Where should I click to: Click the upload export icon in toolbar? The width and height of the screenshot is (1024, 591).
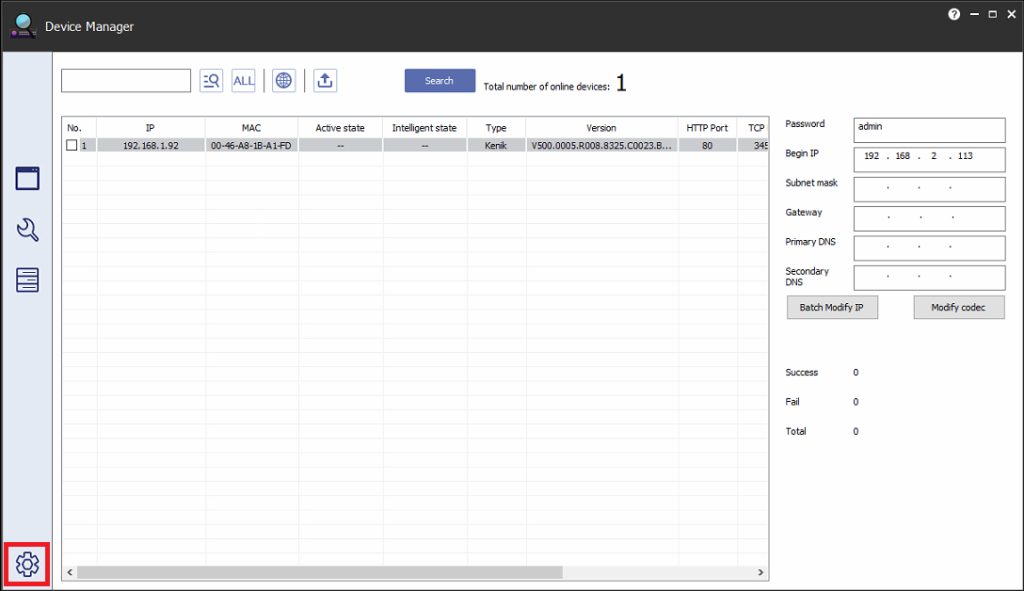(x=325, y=81)
